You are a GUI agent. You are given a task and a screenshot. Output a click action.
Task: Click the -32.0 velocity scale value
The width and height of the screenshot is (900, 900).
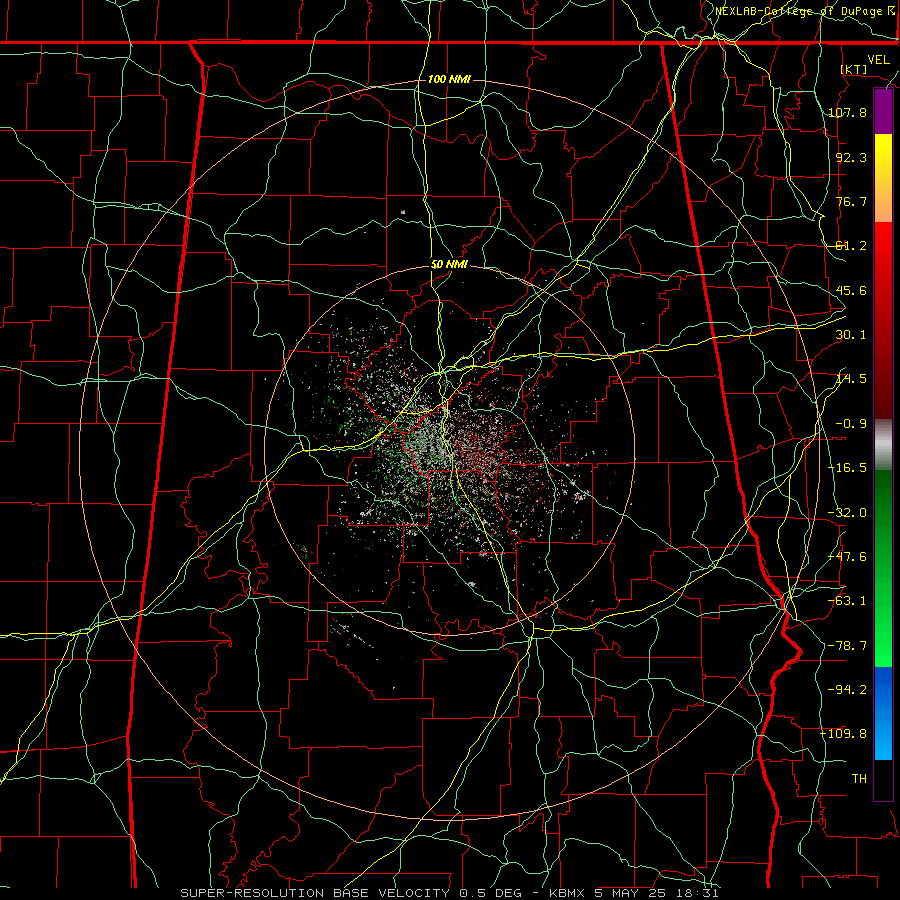[x=847, y=513]
